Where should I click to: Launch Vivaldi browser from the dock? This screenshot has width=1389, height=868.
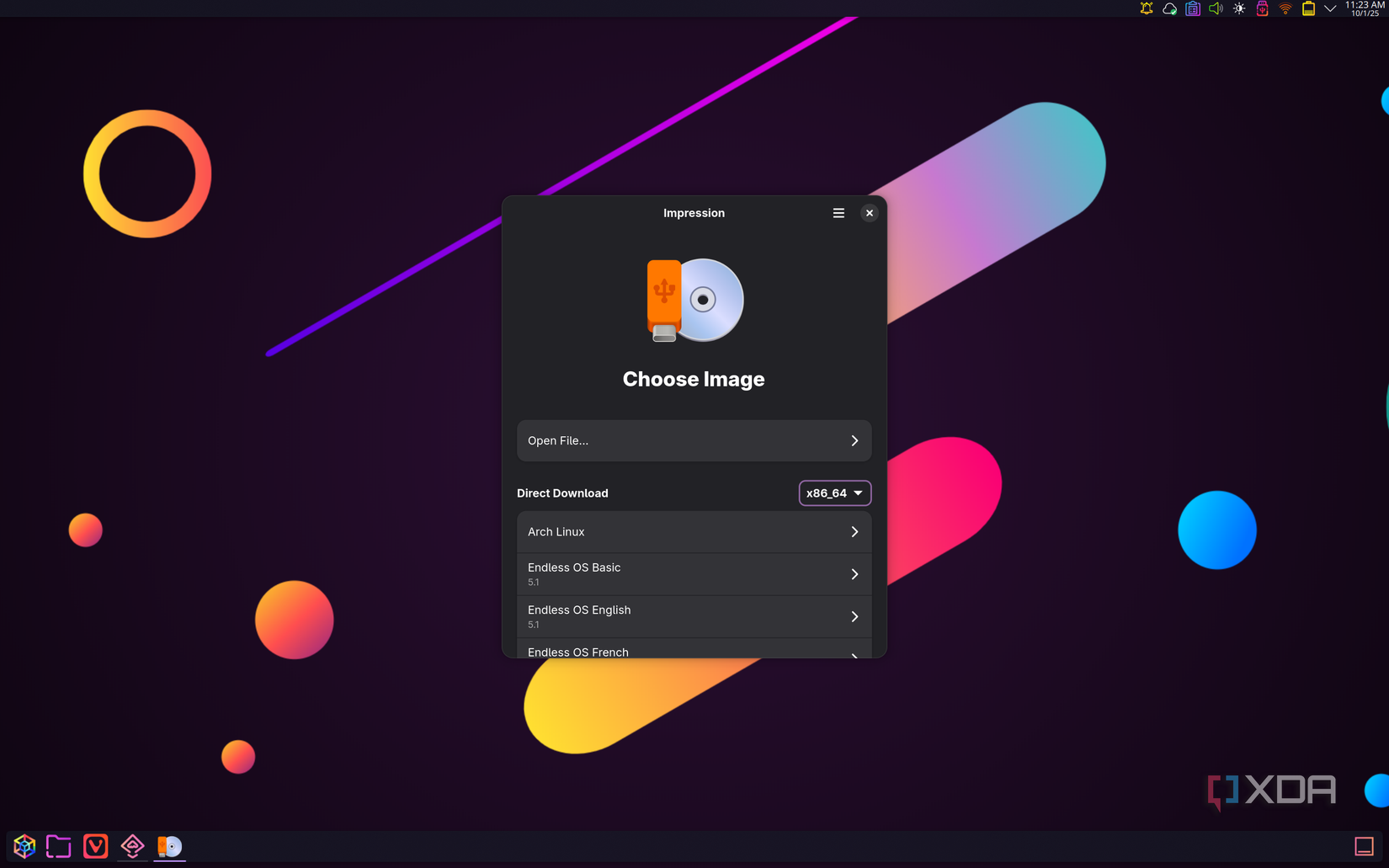[95, 846]
